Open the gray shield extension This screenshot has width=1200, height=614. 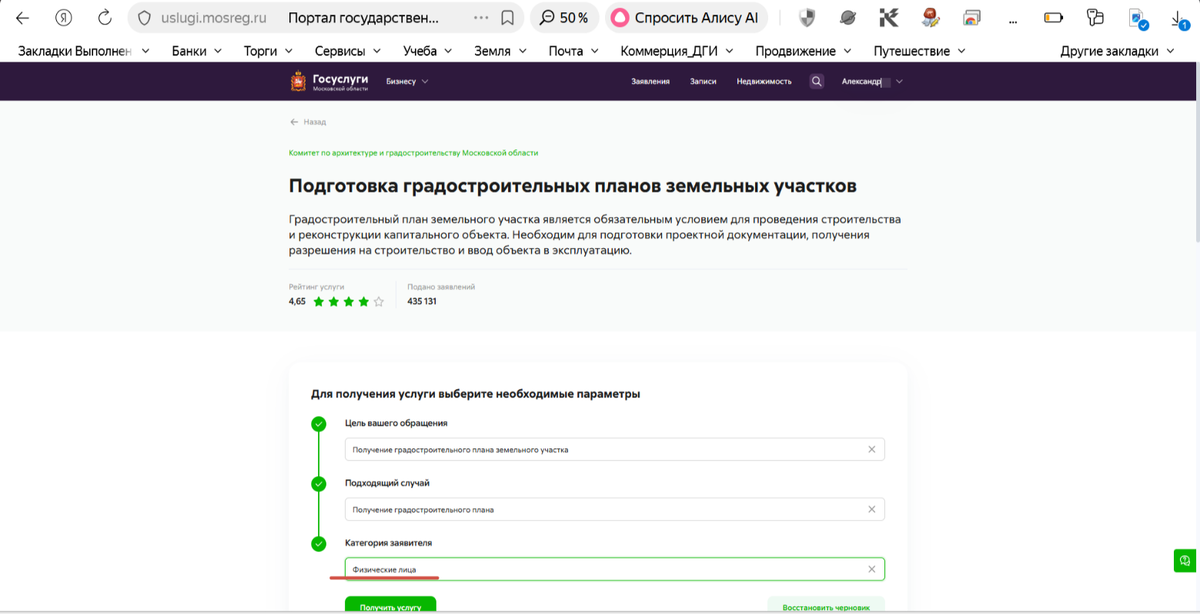pyautogui.click(x=807, y=18)
